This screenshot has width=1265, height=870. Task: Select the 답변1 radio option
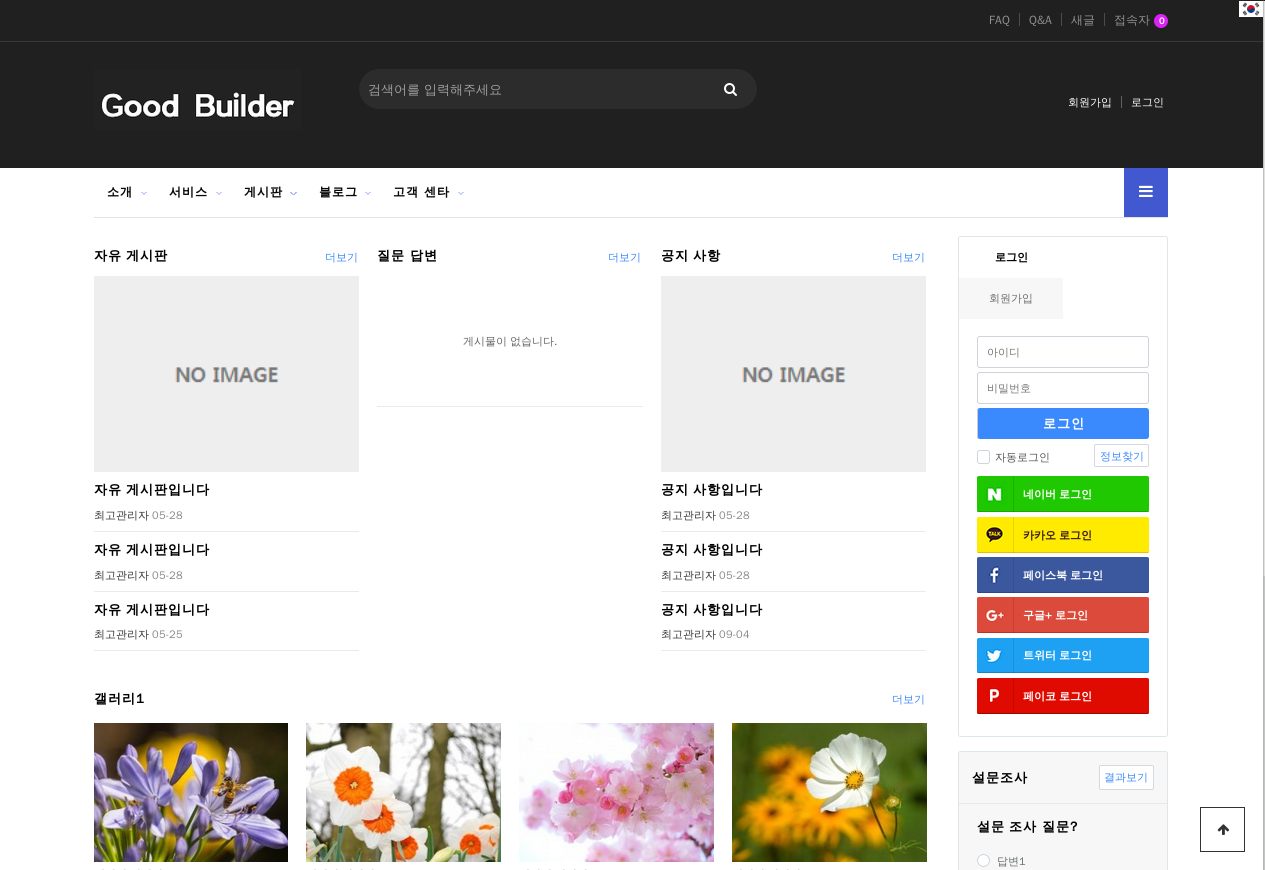pyautogui.click(x=984, y=860)
